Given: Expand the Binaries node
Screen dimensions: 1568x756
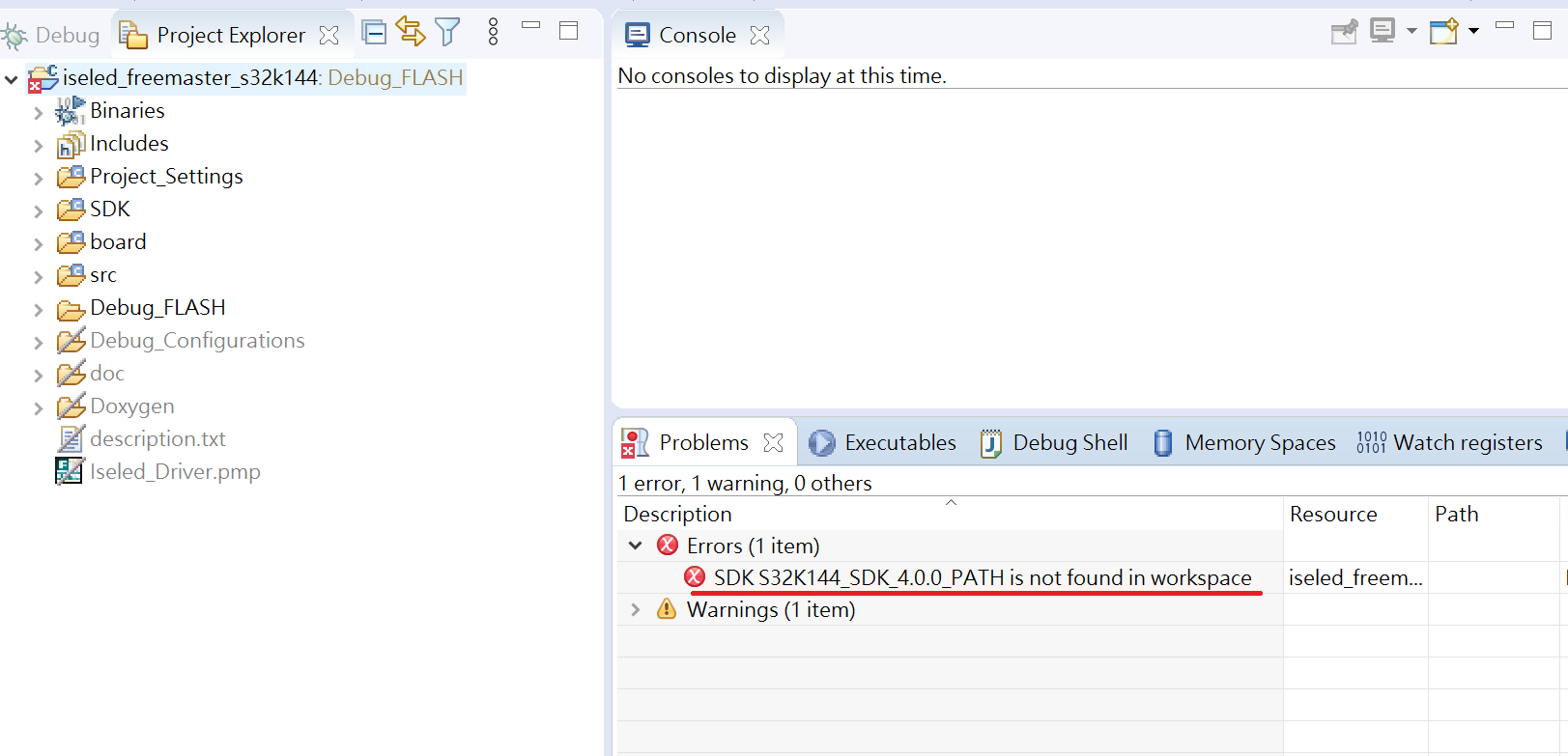Looking at the screenshot, I should [x=39, y=113].
